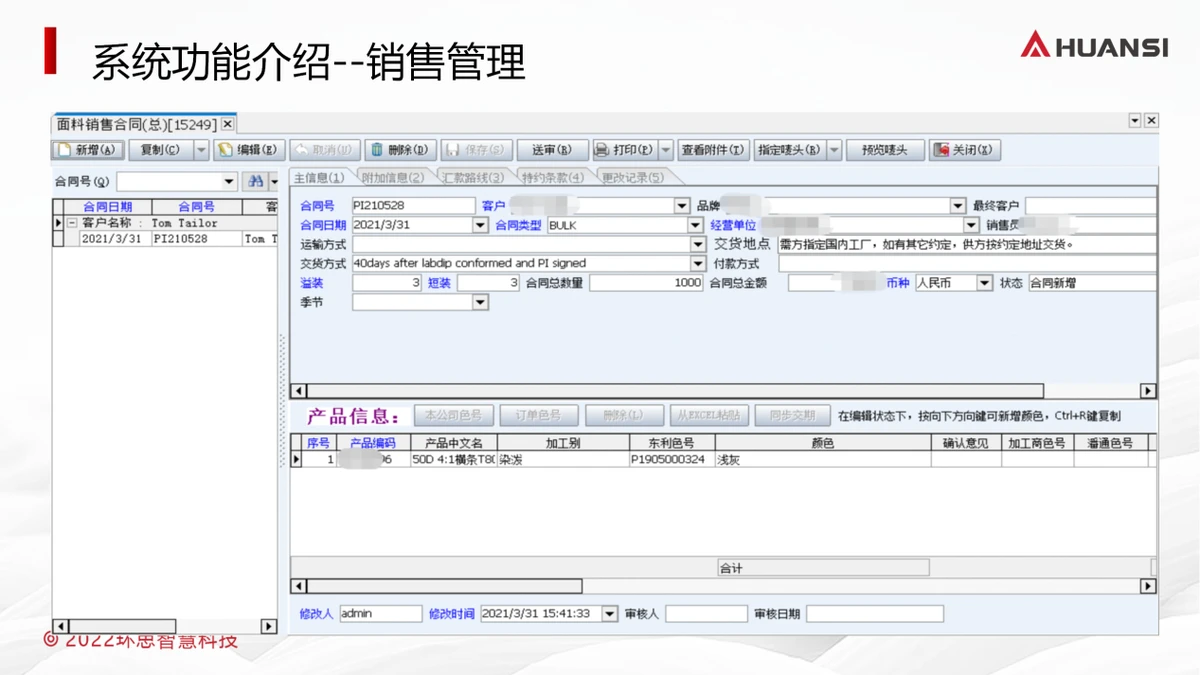The height and width of the screenshot is (675, 1200).
Task: Sort by the 合同日期 column header in the list
Action: click(x=107, y=207)
